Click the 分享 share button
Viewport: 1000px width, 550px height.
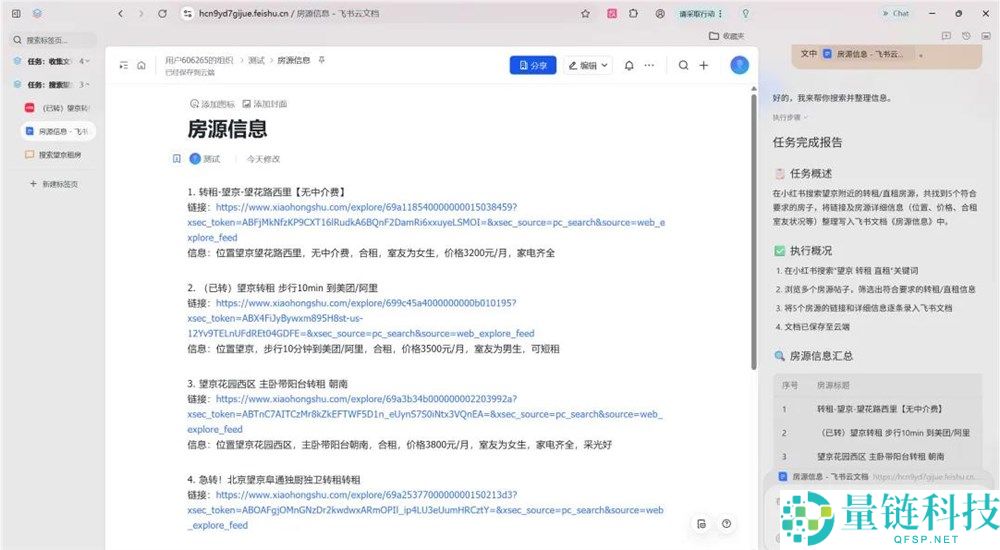[533, 65]
